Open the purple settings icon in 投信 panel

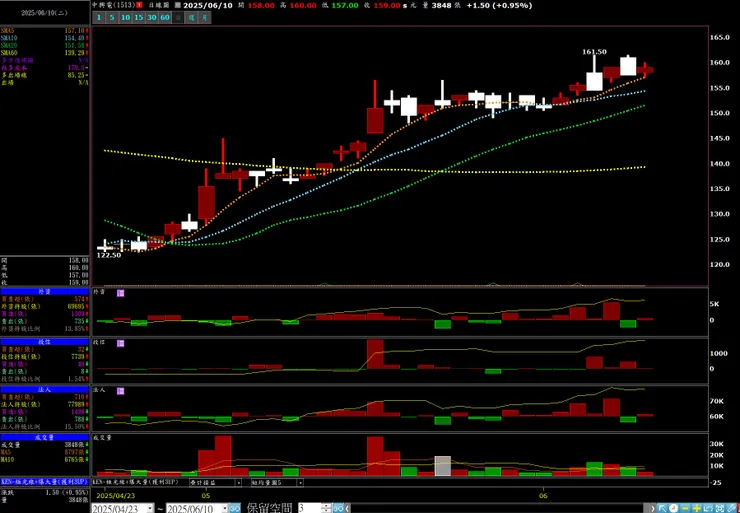(120, 343)
